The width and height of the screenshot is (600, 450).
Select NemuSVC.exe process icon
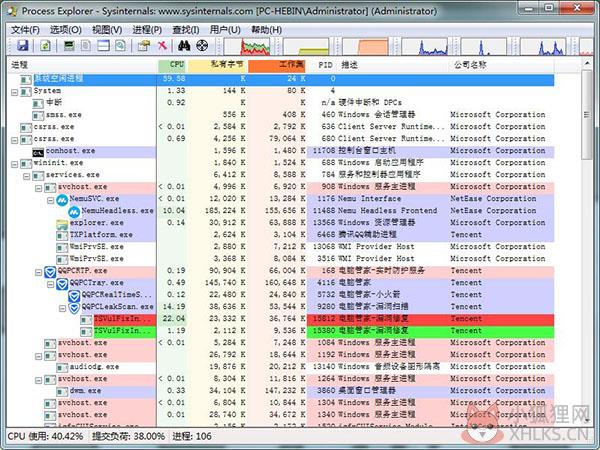[62, 199]
